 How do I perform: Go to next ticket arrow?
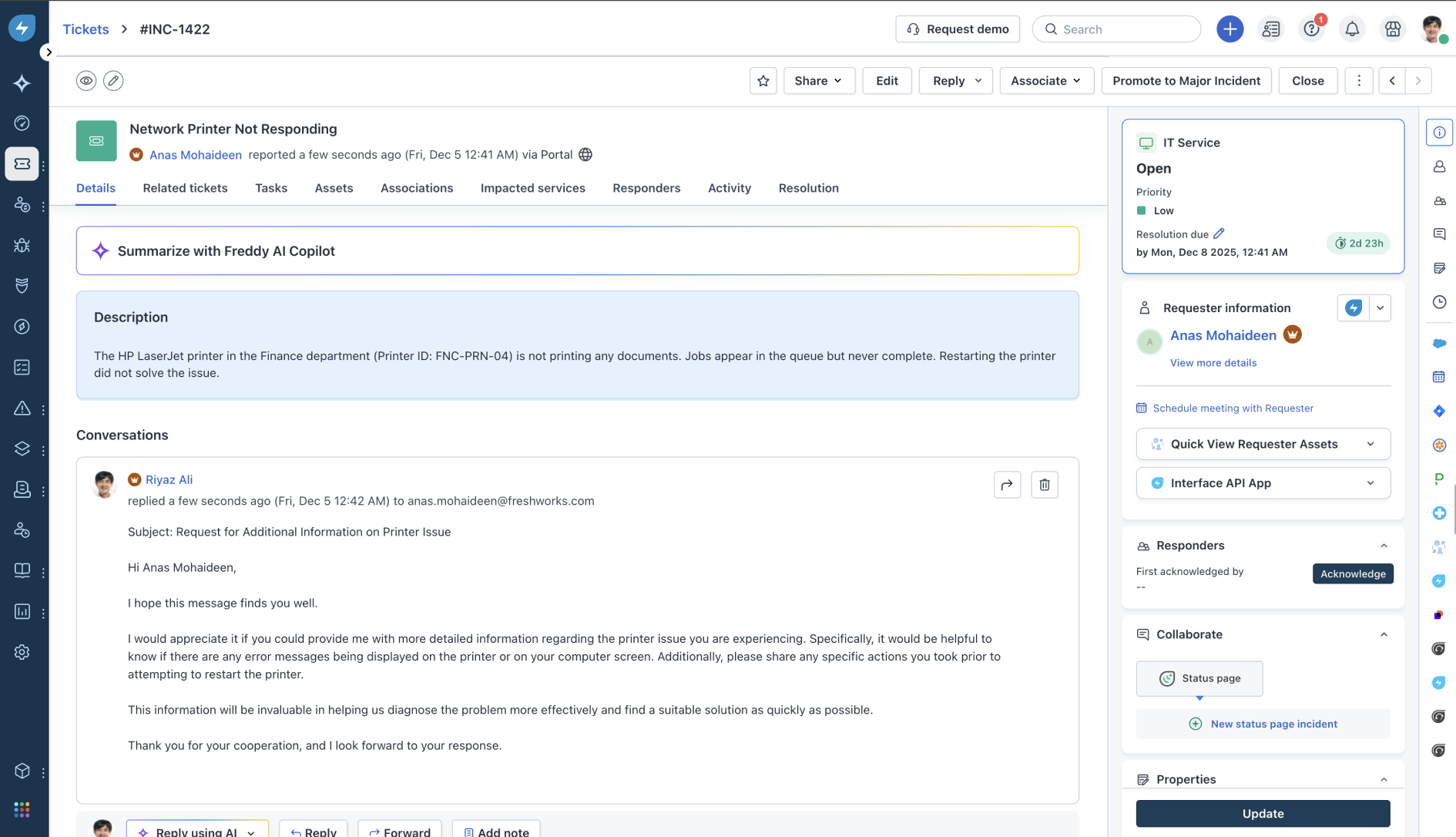[x=1417, y=80]
